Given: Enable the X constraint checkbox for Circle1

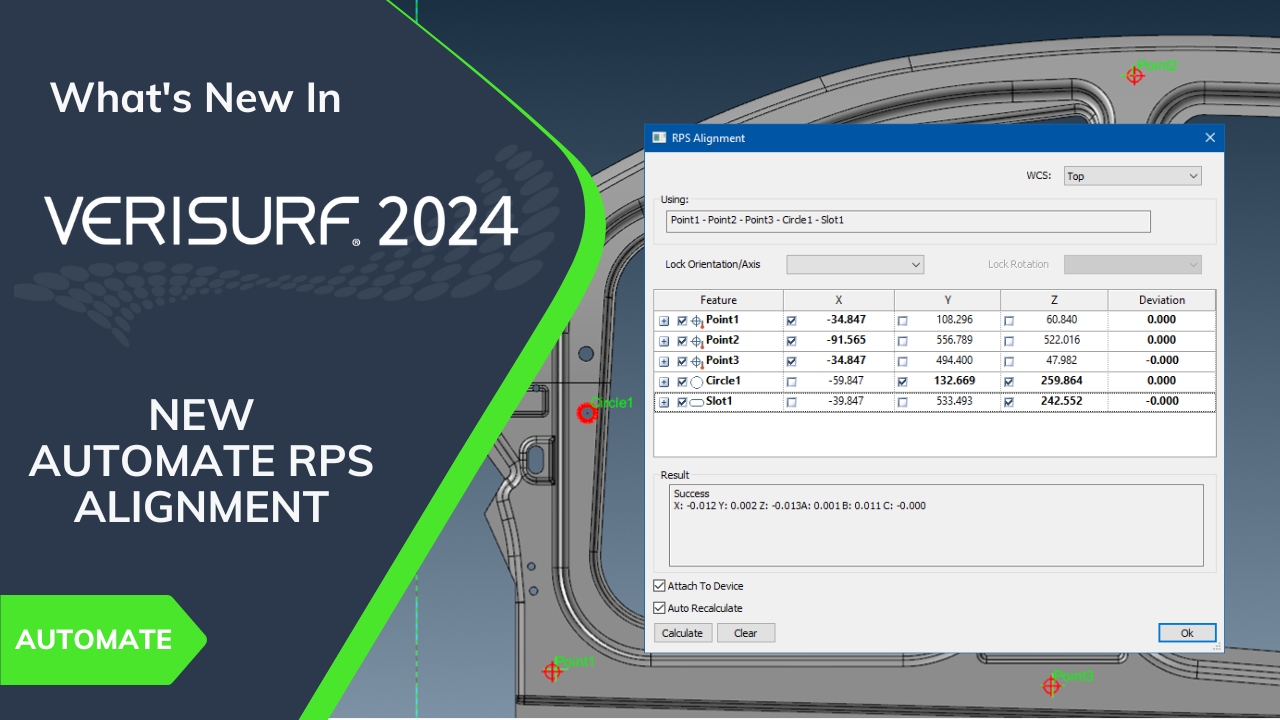Looking at the screenshot, I should 792,382.
